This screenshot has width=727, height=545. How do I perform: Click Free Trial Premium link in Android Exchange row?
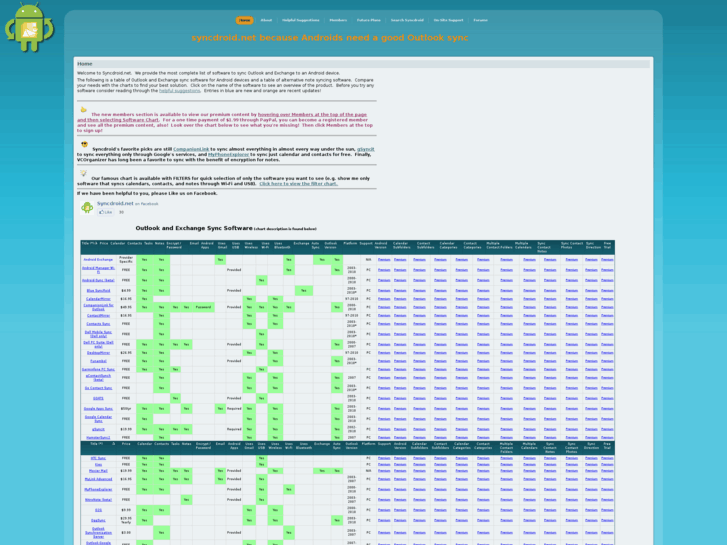pos(607,260)
